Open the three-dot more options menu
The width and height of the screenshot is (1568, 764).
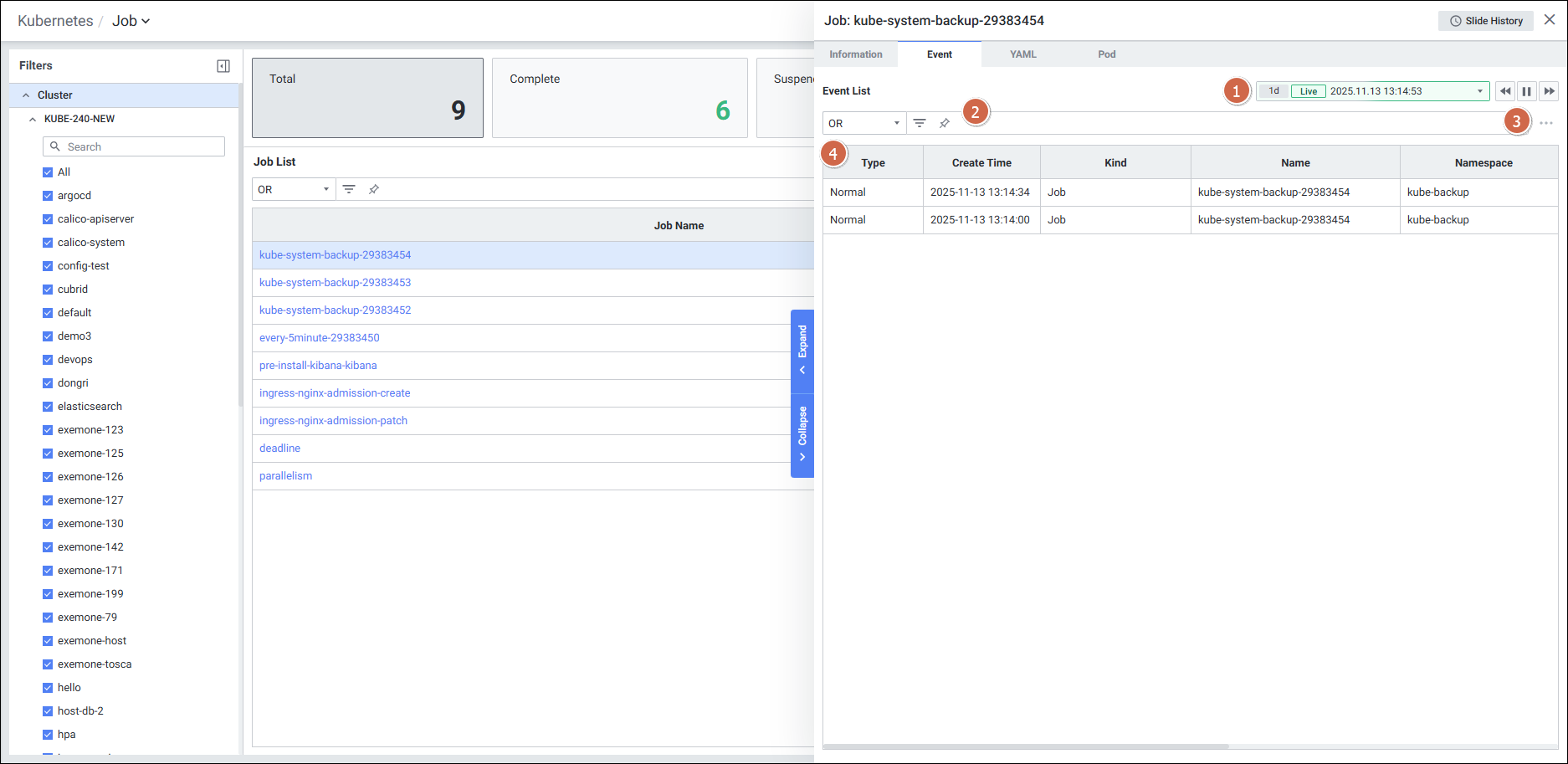coord(1545,123)
